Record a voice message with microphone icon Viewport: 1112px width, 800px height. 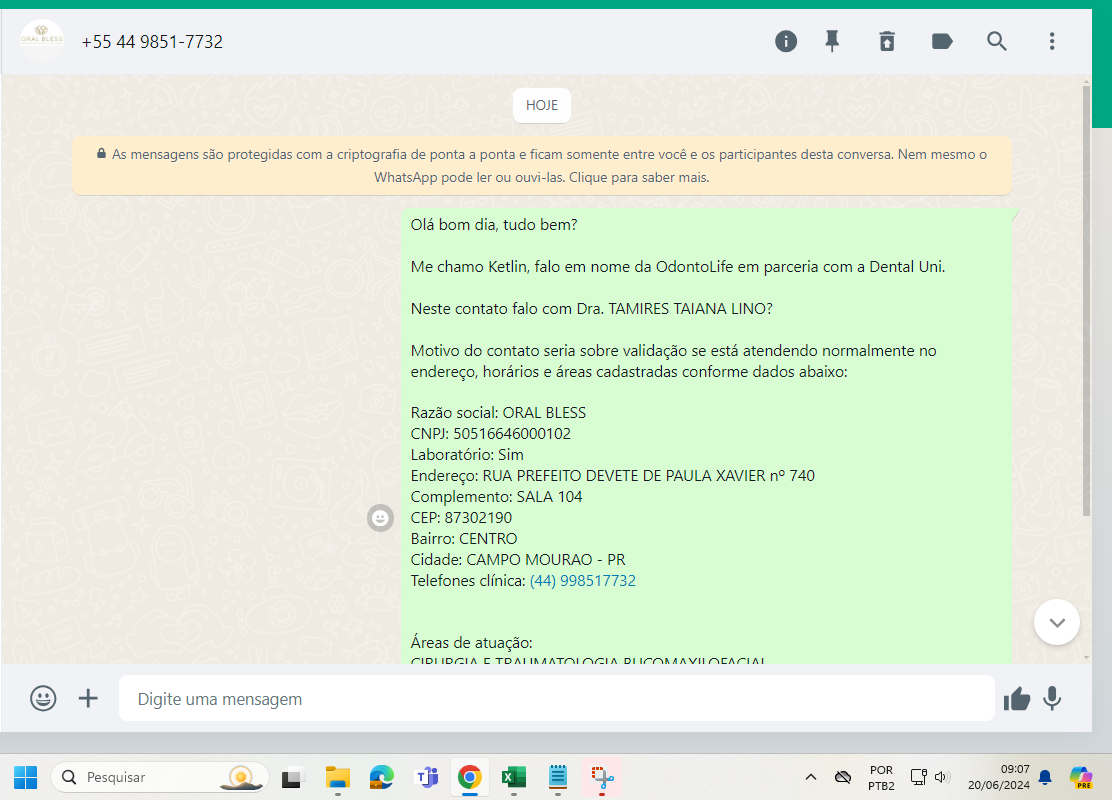pos(1052,699)
